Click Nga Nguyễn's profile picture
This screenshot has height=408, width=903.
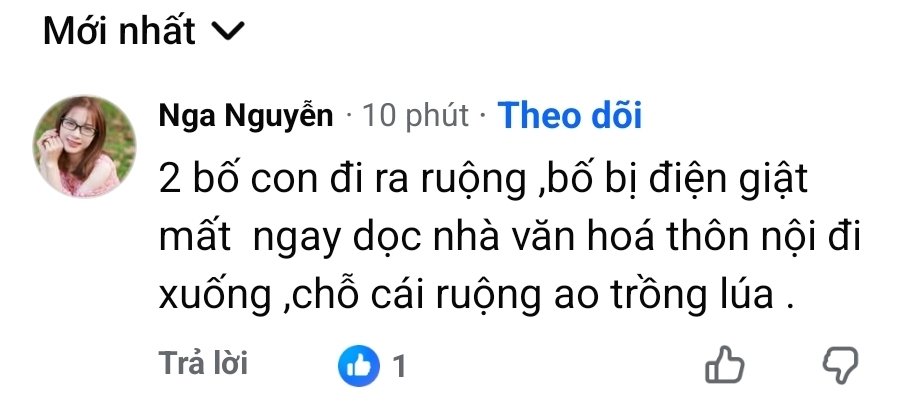coord(85,146)
